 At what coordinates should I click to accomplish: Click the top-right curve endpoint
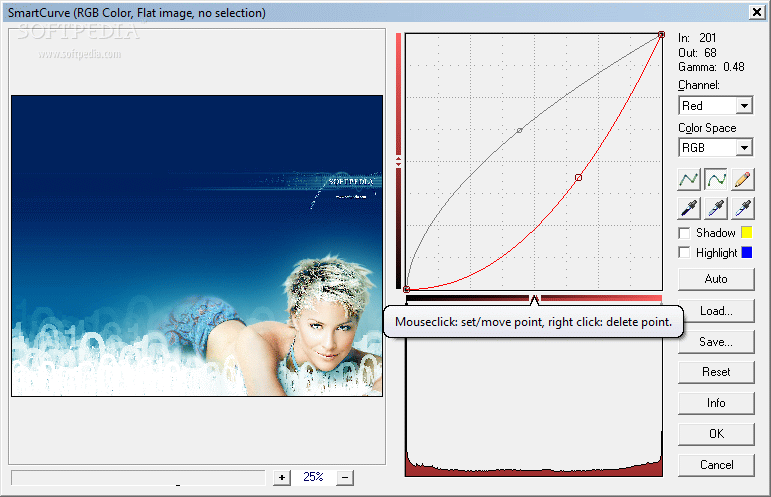(x=661, y=34)
